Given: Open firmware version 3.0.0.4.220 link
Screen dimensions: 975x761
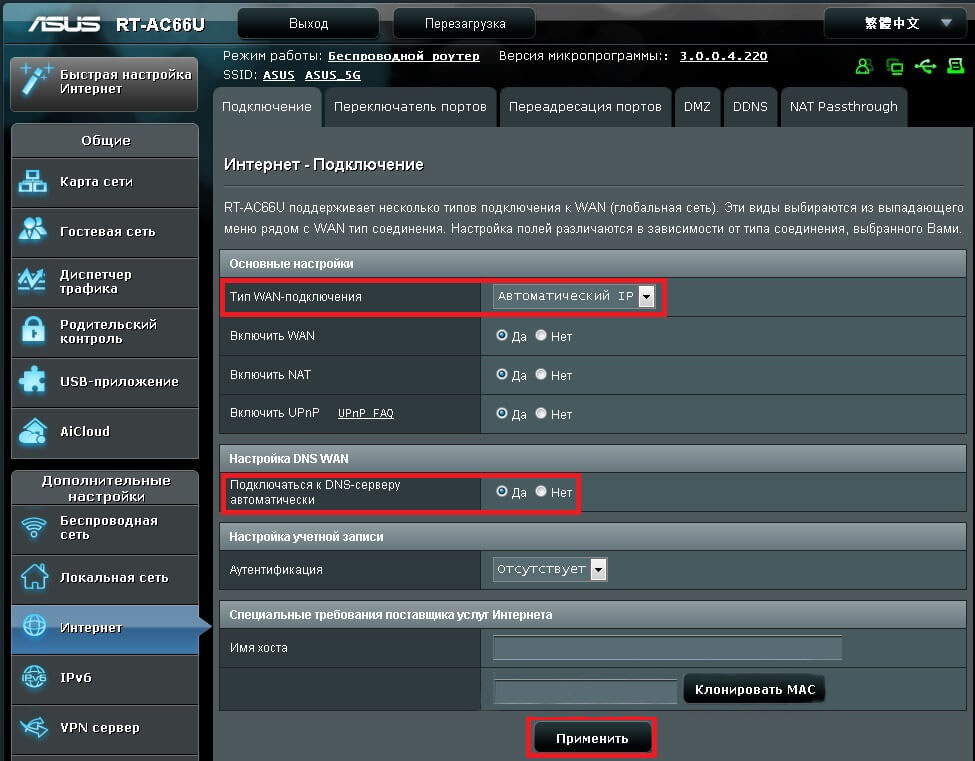Looking at the screenshot, I should (x=723, y=56).
